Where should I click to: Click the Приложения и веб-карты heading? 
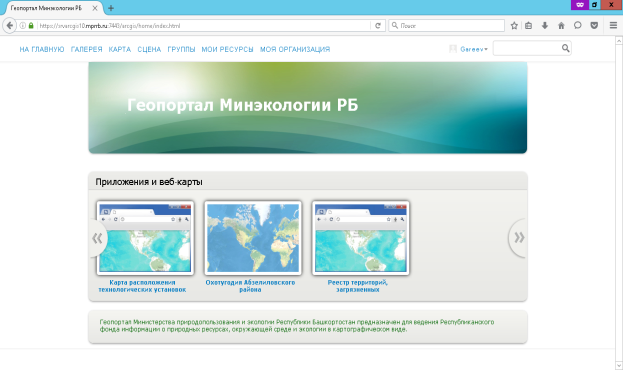click(x=149, y=182)
